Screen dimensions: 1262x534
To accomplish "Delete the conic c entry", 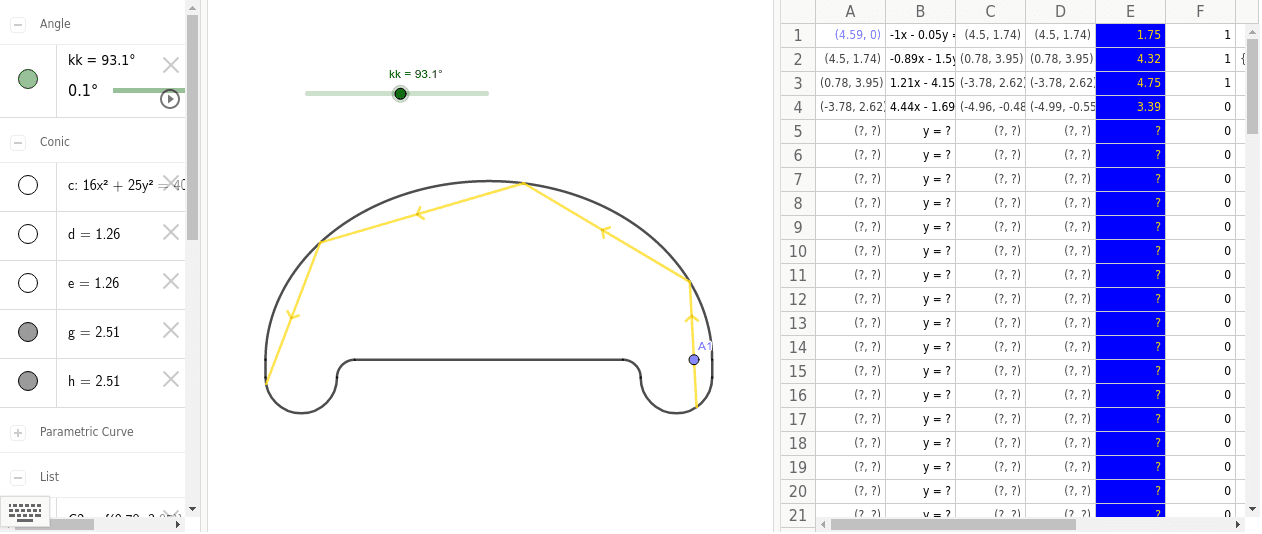I will pyautogui.click(x=171, y=183).
